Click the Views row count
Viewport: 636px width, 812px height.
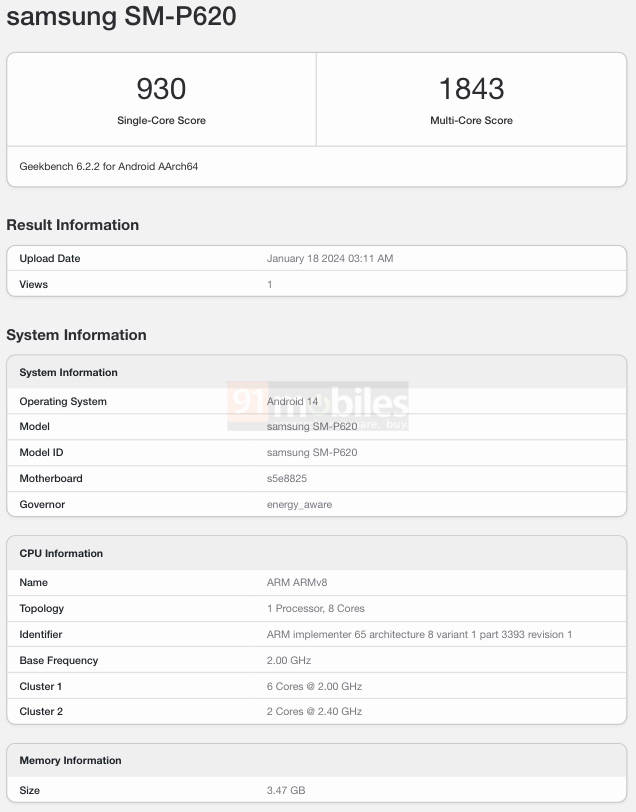(270, 284)
